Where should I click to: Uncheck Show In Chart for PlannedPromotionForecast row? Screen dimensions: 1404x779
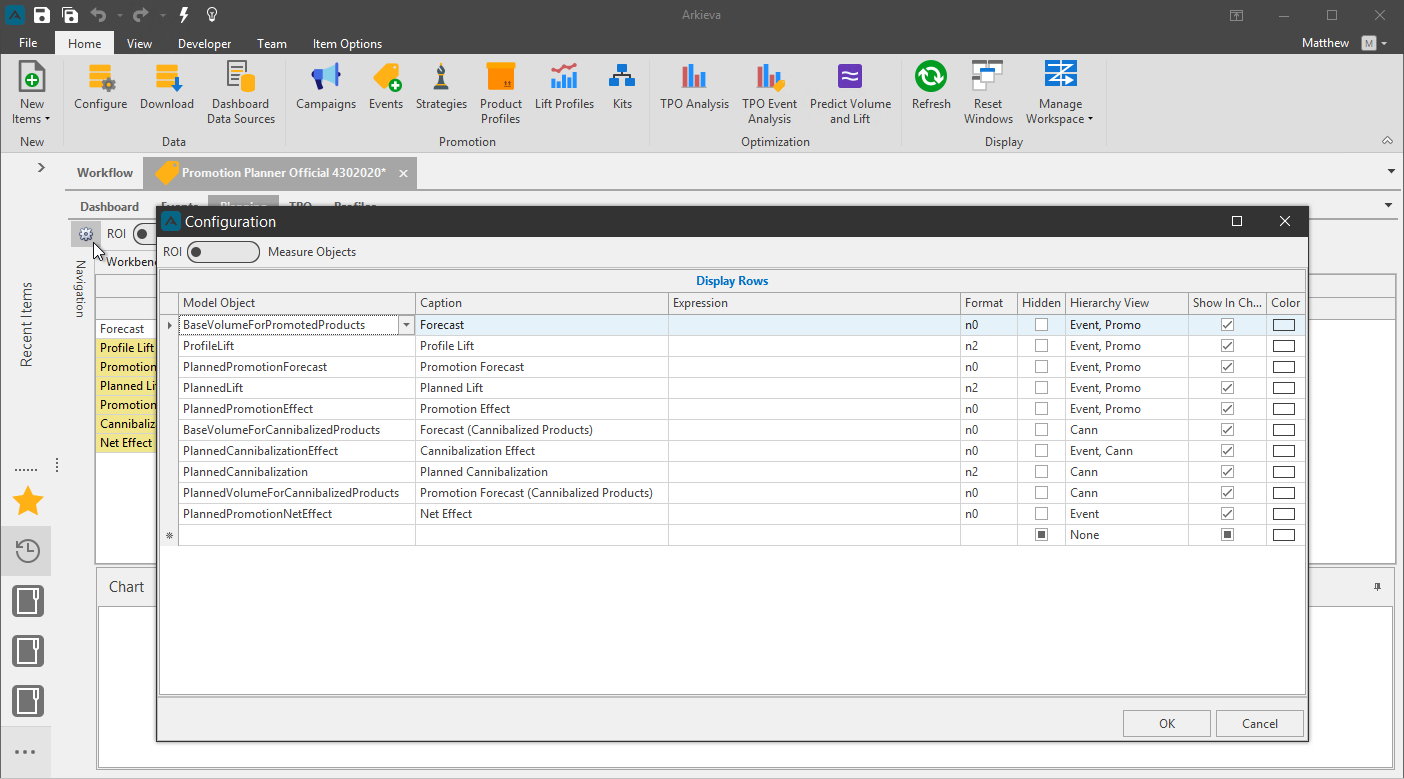tap(1227, 367)
